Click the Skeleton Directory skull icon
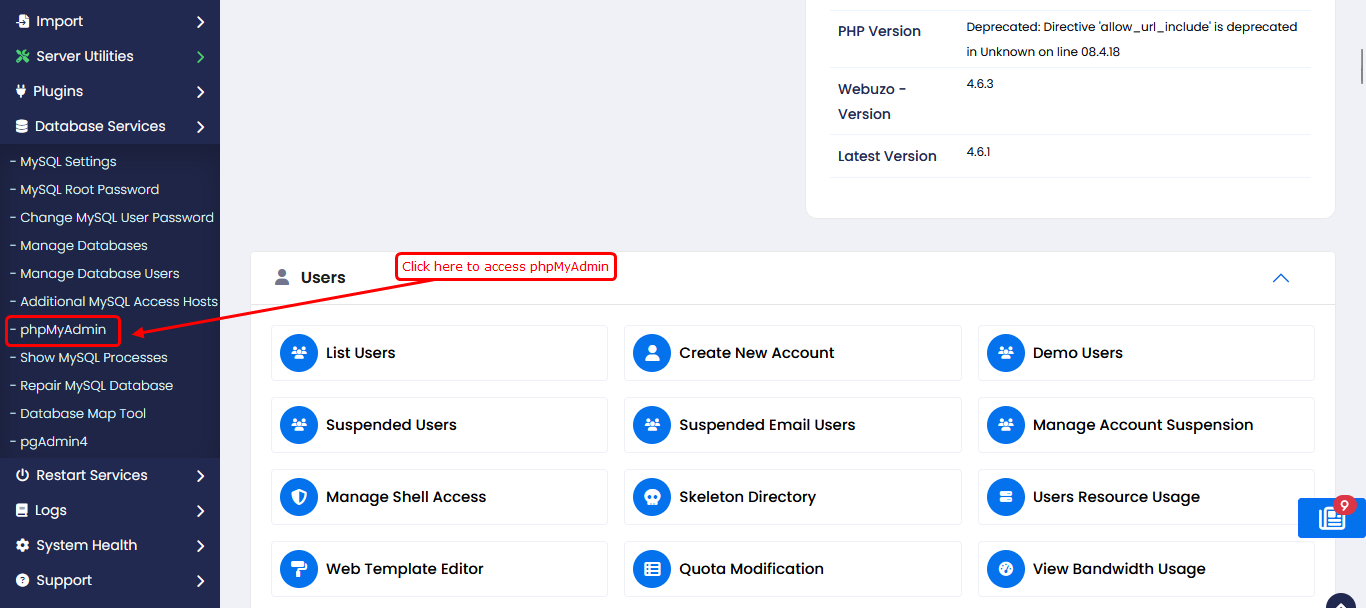The width and height of the screenshot is (1366, 608). coord(652,497)
